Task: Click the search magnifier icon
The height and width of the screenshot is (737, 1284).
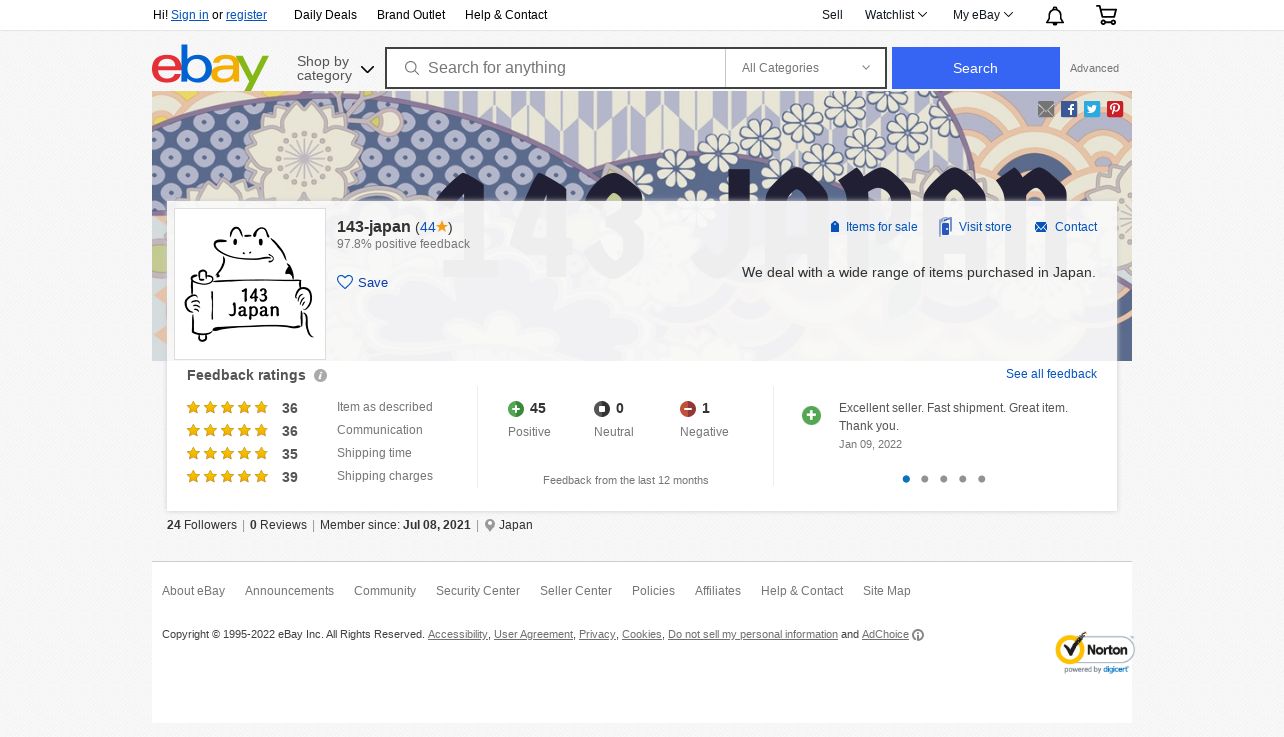Action: coord(411,68)
